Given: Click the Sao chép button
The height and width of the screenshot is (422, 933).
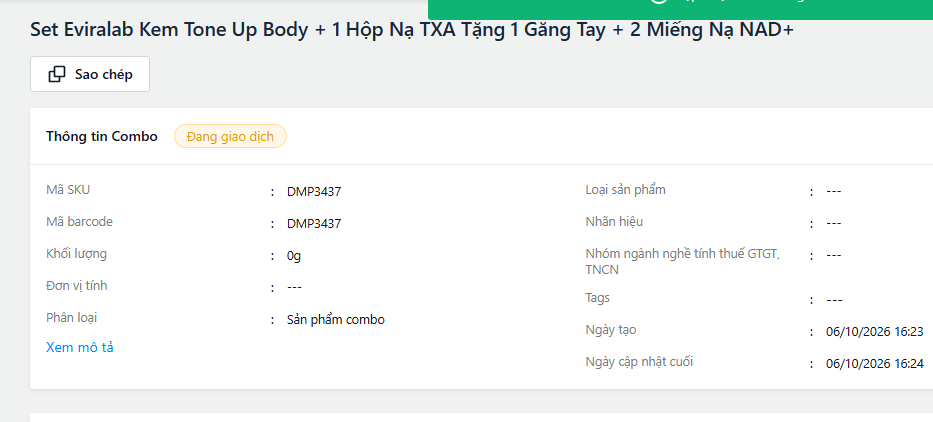Looking at the screenshot, I should click(x=90, y=74).
